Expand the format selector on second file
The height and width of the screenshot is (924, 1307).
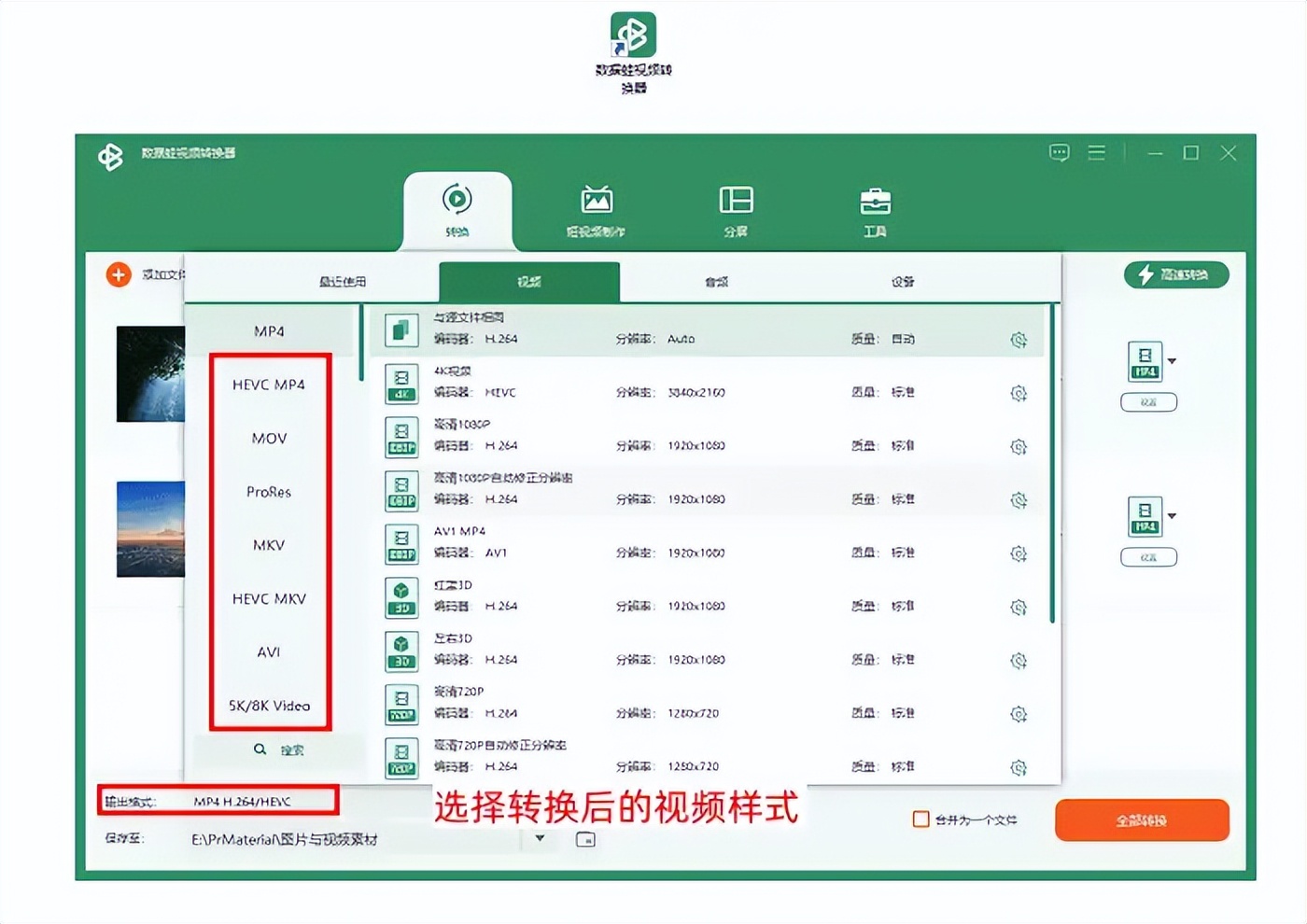point(1172,518)
